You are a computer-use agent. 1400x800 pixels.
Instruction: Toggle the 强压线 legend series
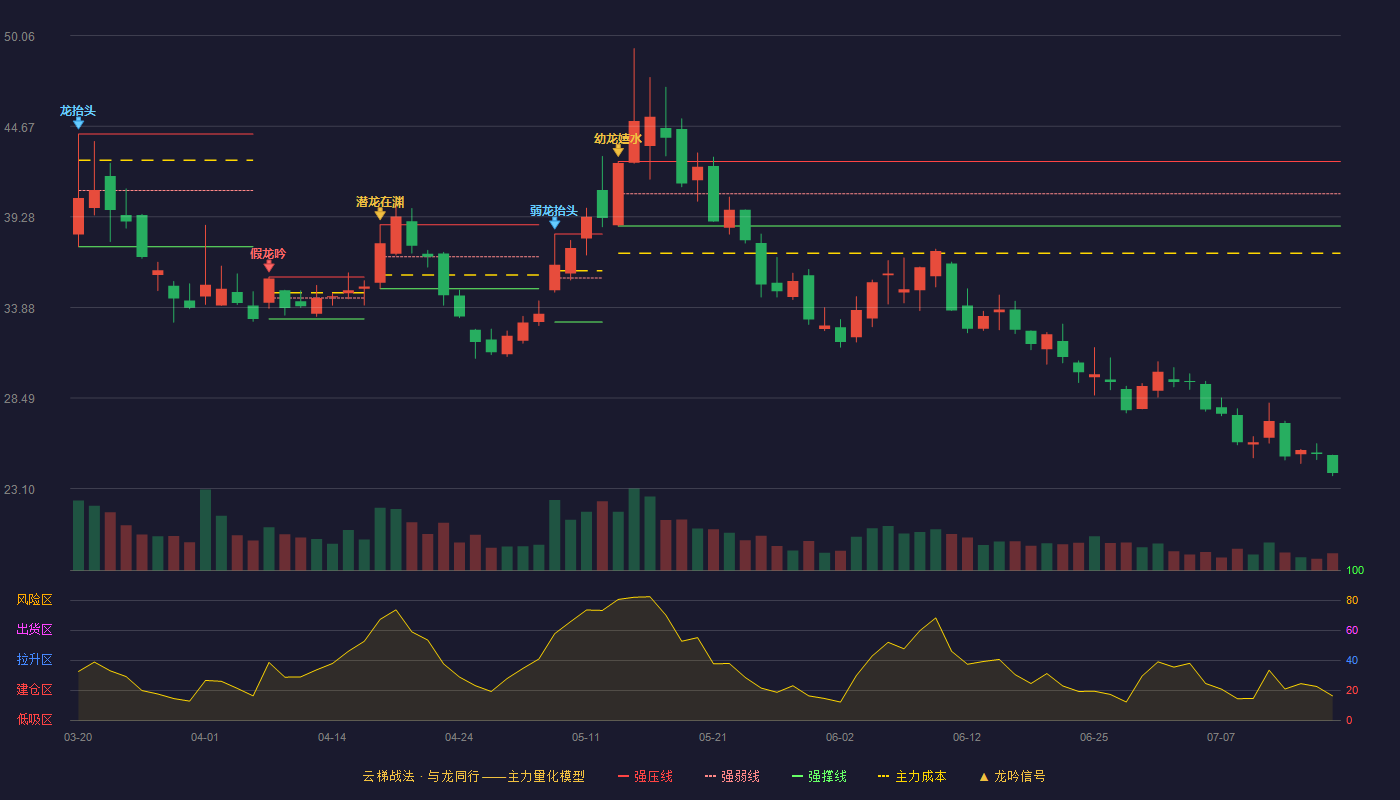645,776
